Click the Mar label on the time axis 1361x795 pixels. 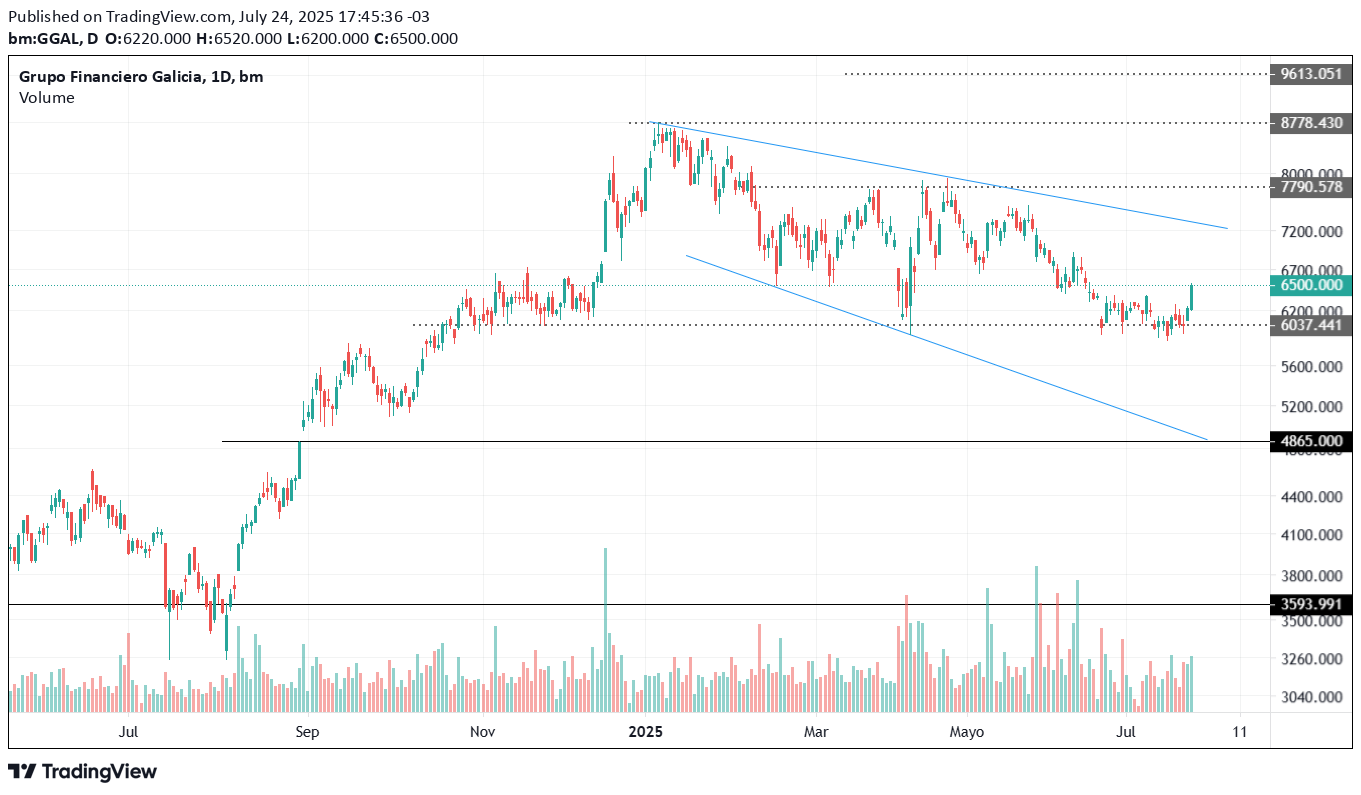tap(816, 732)
